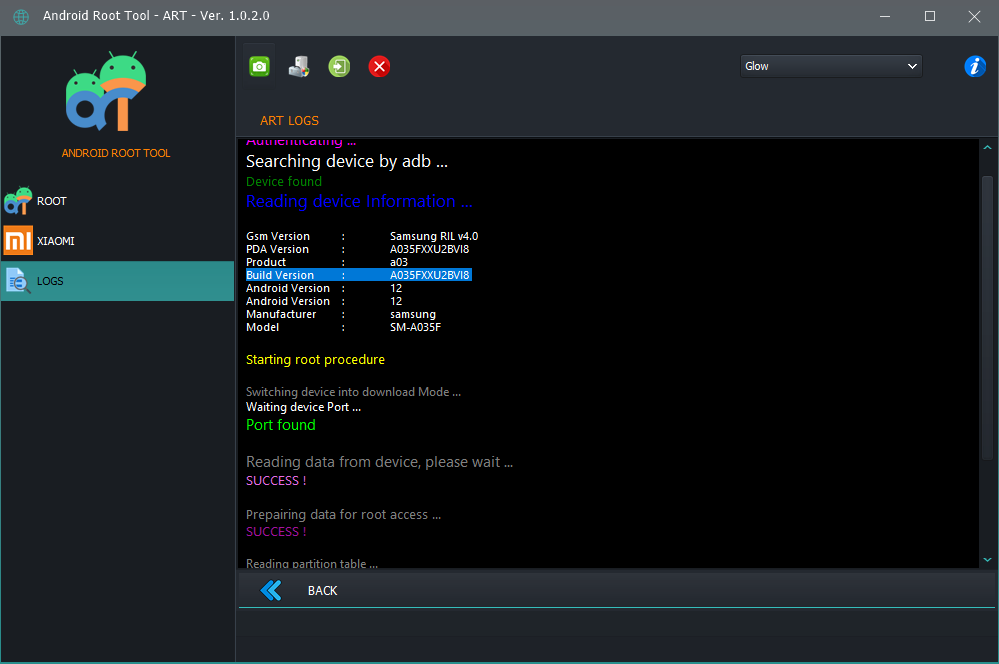Click the log vertical scrollbar thumb
This screenshot has width=999, height=664.
click(x=988, y=317)
